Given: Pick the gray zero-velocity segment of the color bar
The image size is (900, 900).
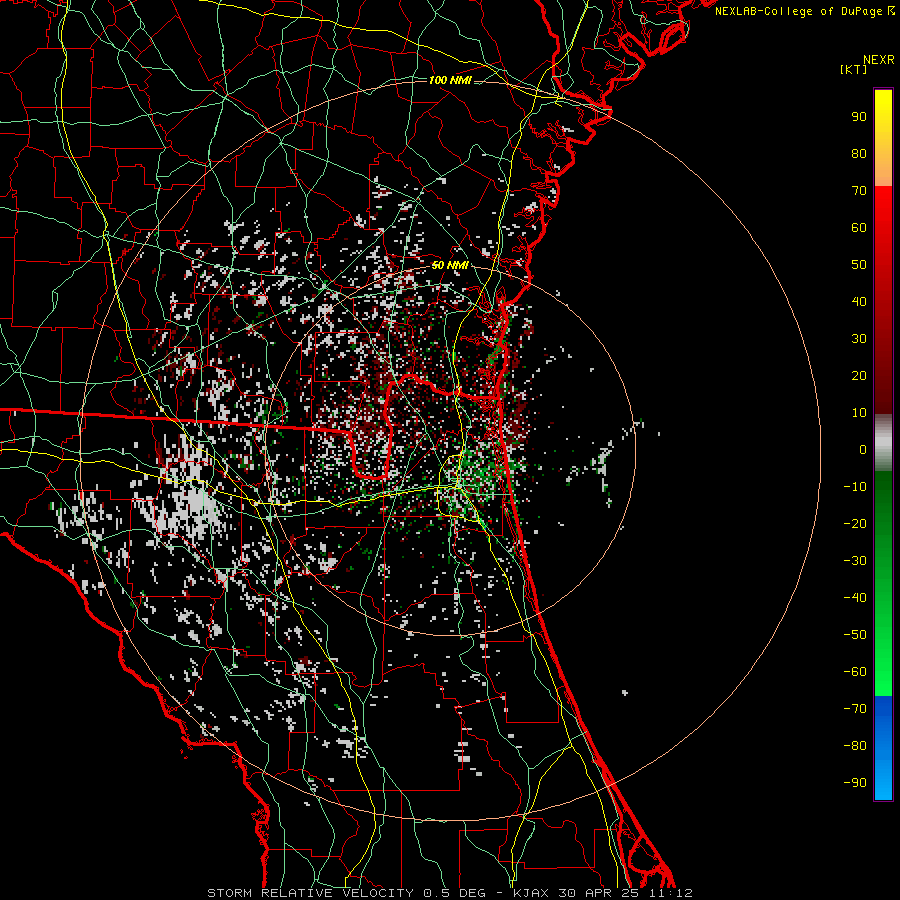Looking at the screenshot, I should 883,443.
